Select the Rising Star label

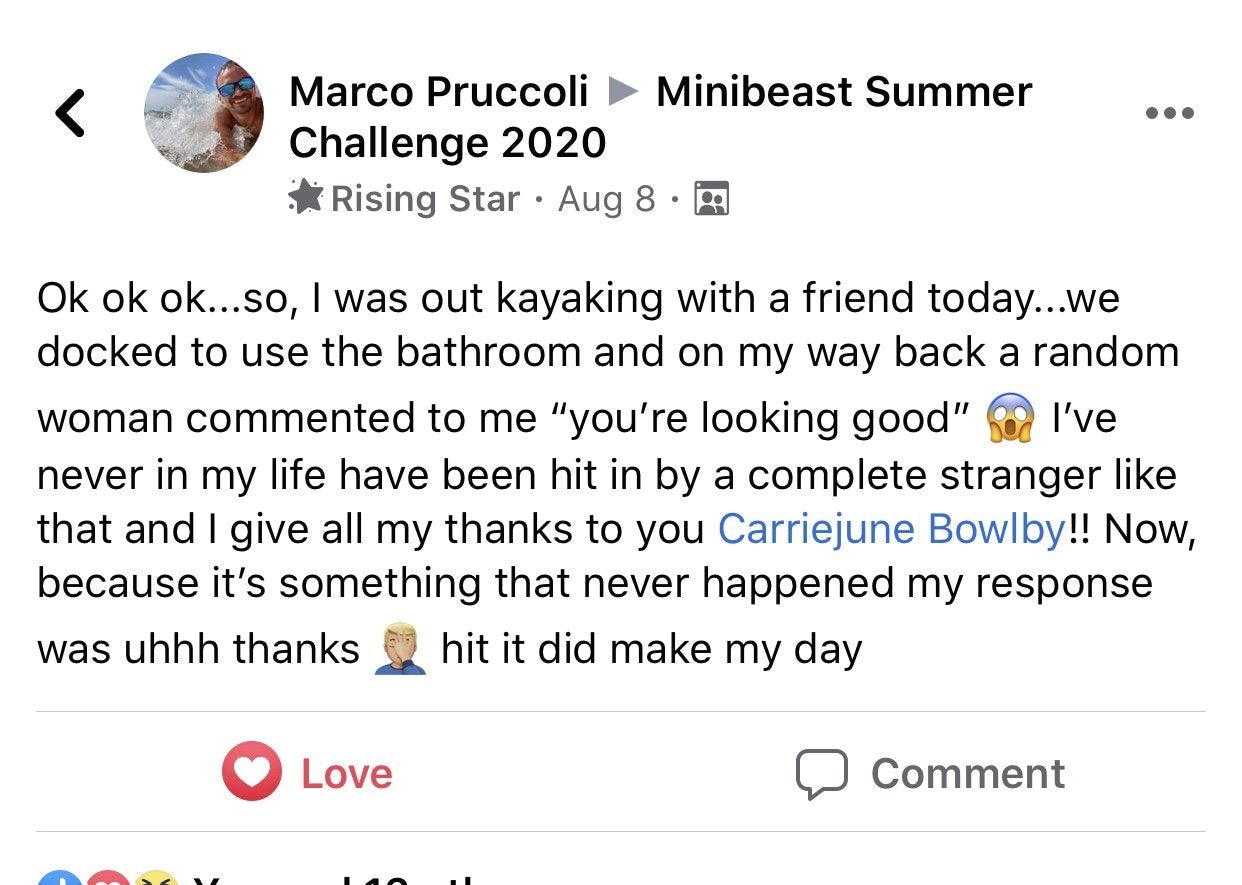424,199
